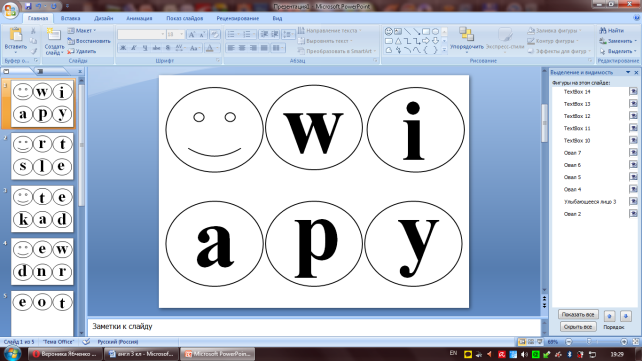Click the Cut scissors icon
Screen dimensions: 642x361
[34, 31]
